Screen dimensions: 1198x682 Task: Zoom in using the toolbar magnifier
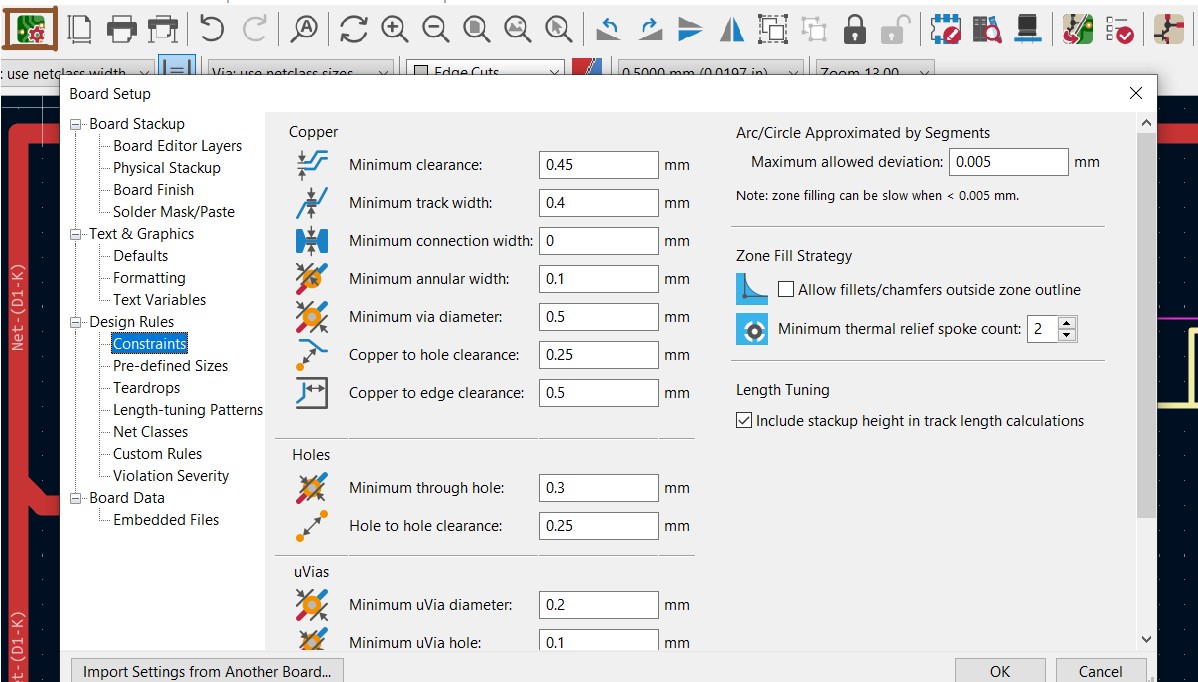tap(394, 29)
